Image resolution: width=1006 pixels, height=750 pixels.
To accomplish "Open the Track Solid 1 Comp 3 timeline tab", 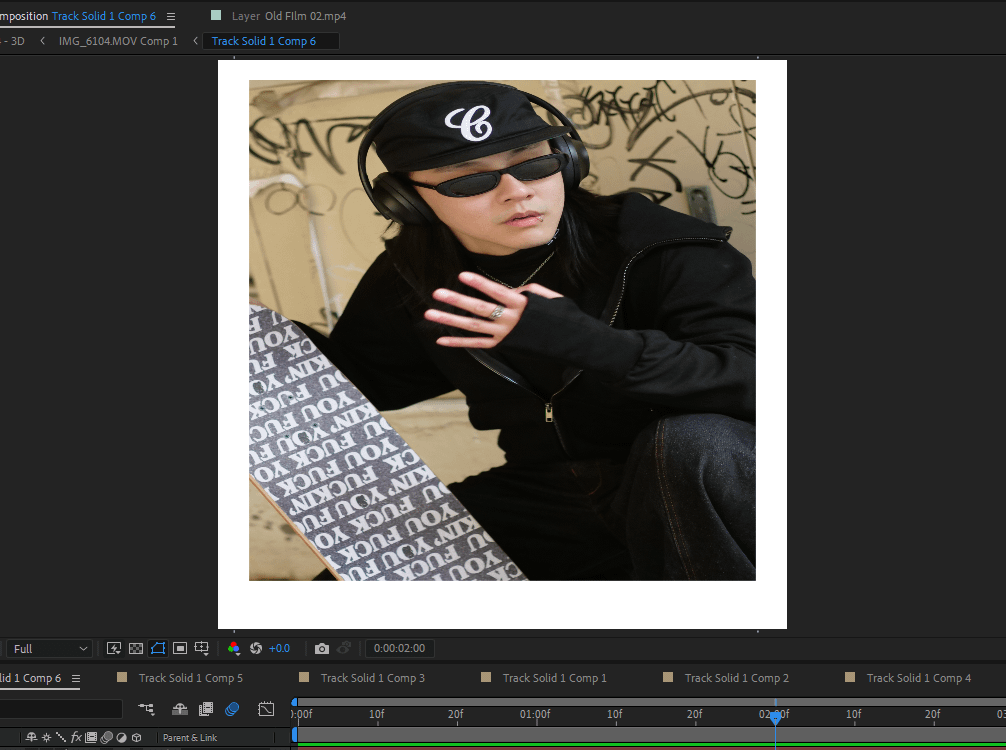I will [372, 678].
